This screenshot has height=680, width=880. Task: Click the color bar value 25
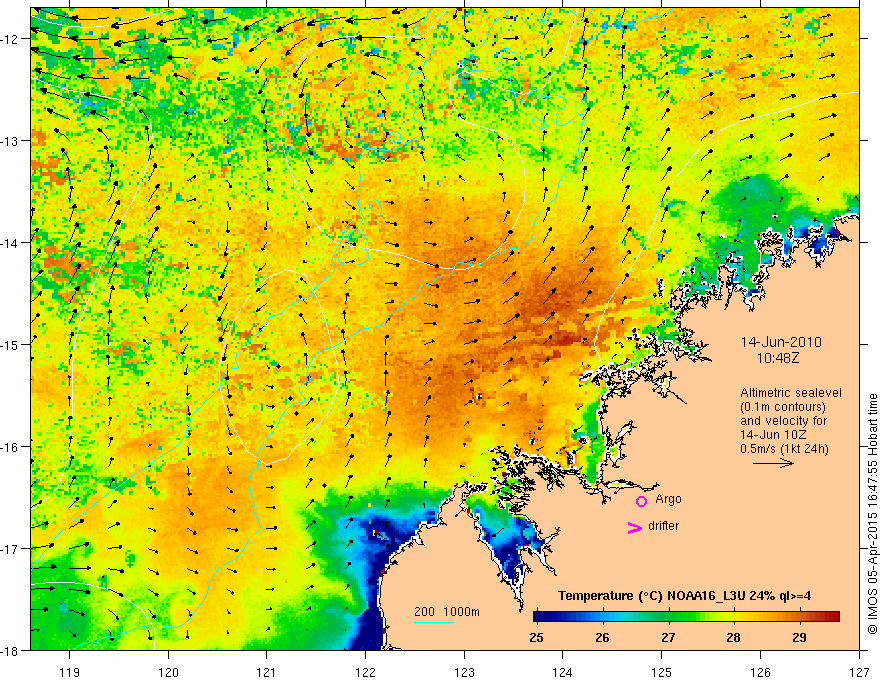tap(537, 637)
